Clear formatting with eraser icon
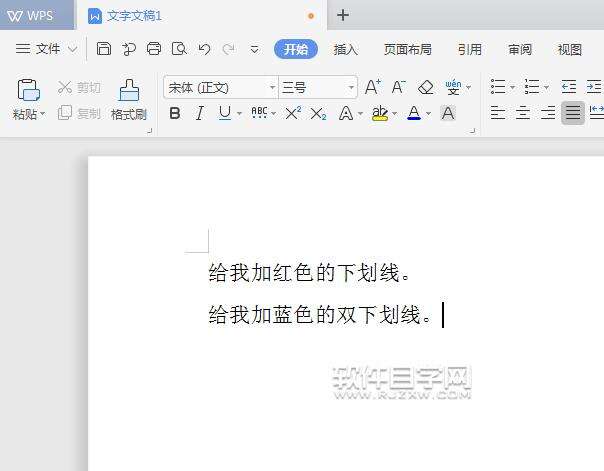604x471 pixels. [x=426, y=87]
